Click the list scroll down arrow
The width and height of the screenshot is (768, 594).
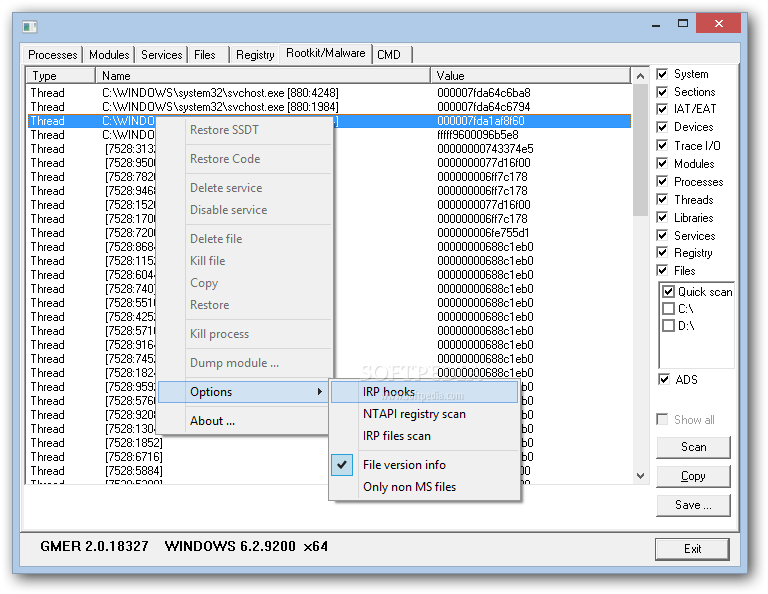tap(640, 476)
